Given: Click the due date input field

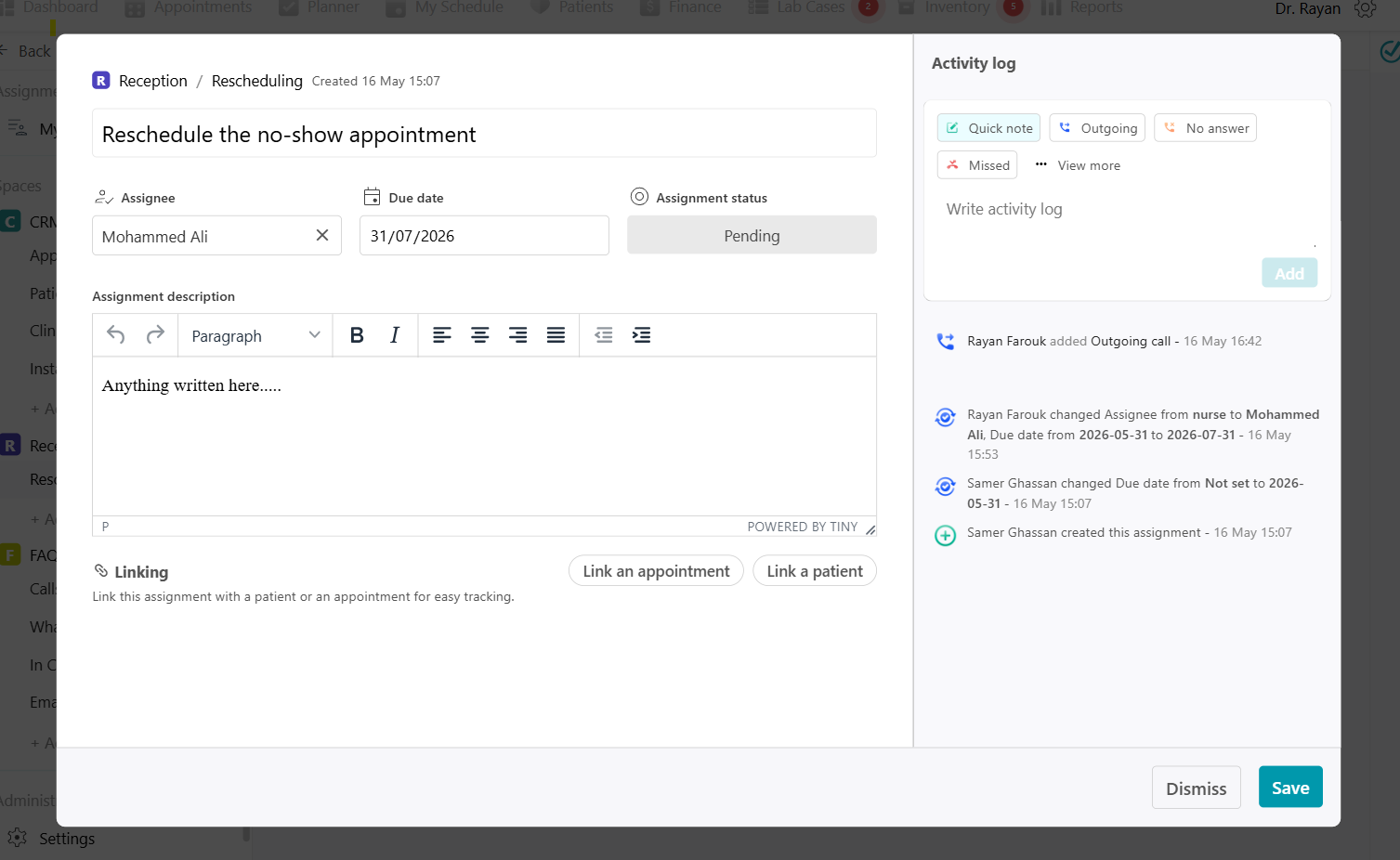Looking at the screenshot, I should pos(484,236).
